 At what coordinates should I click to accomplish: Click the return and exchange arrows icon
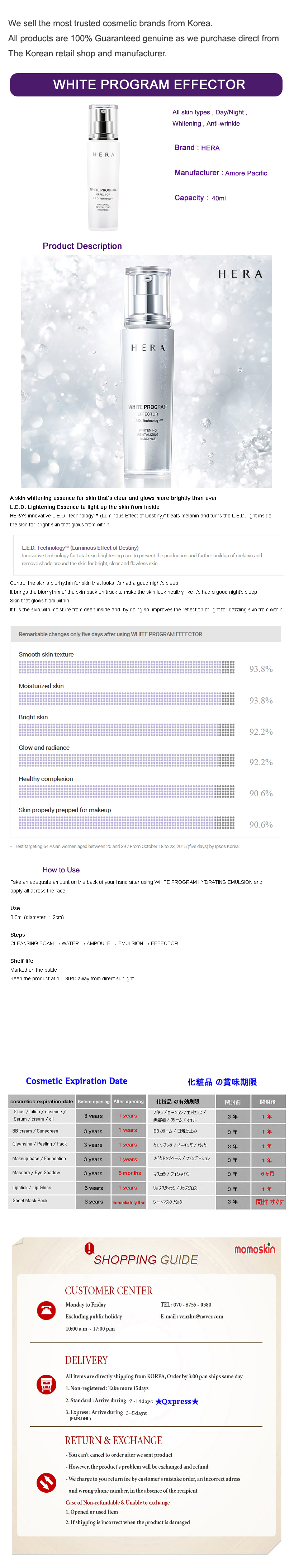pos(46,1482)
